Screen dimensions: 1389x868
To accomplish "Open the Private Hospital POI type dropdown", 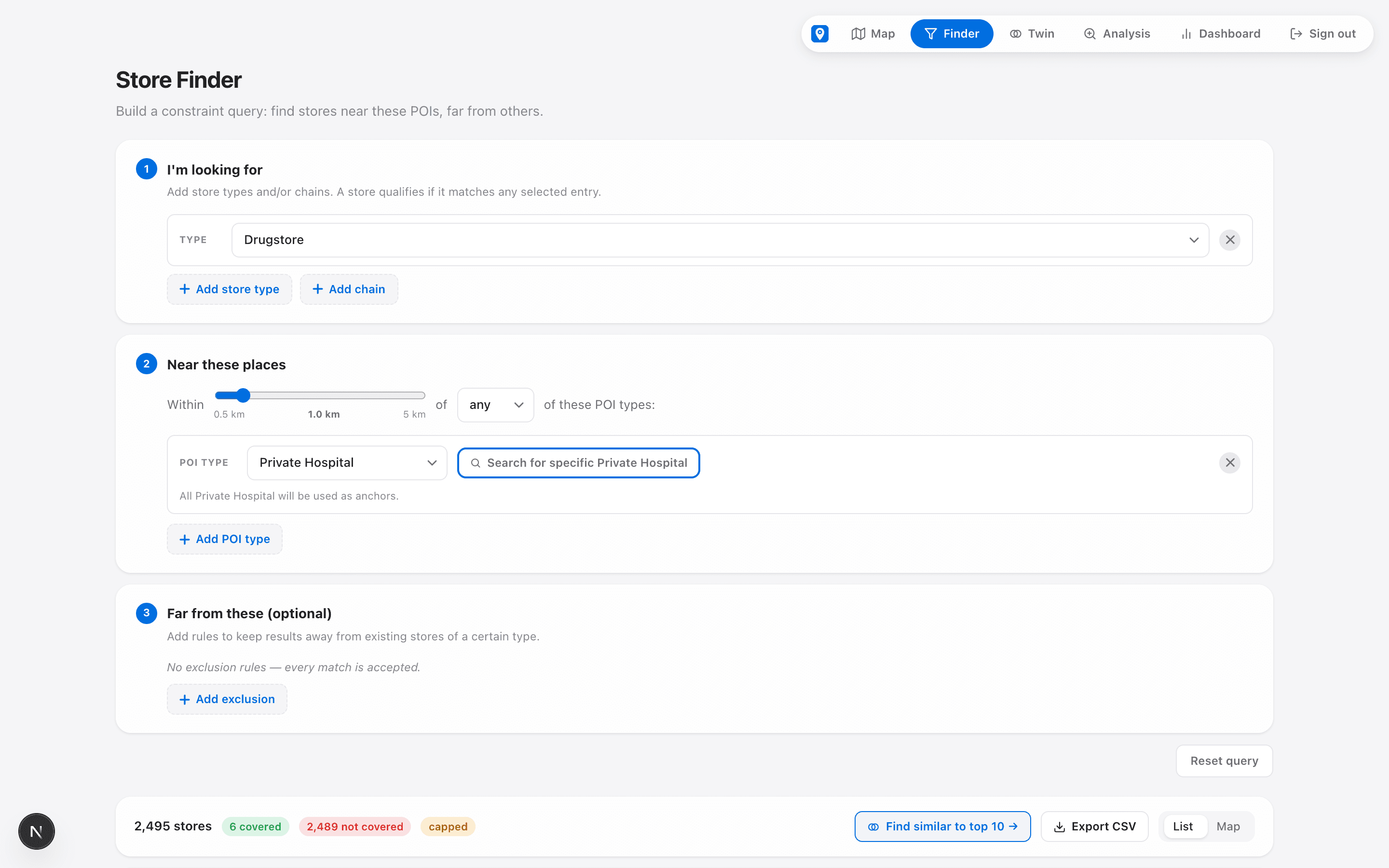I will tap(347, 463).
